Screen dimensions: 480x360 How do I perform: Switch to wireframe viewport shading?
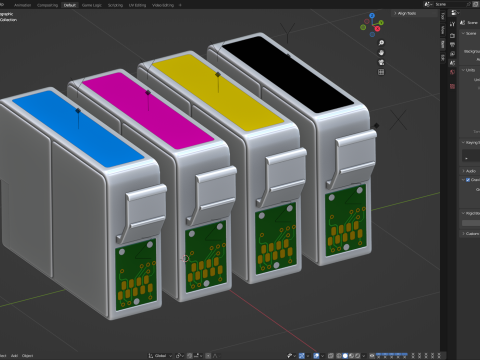pos(338,356)
